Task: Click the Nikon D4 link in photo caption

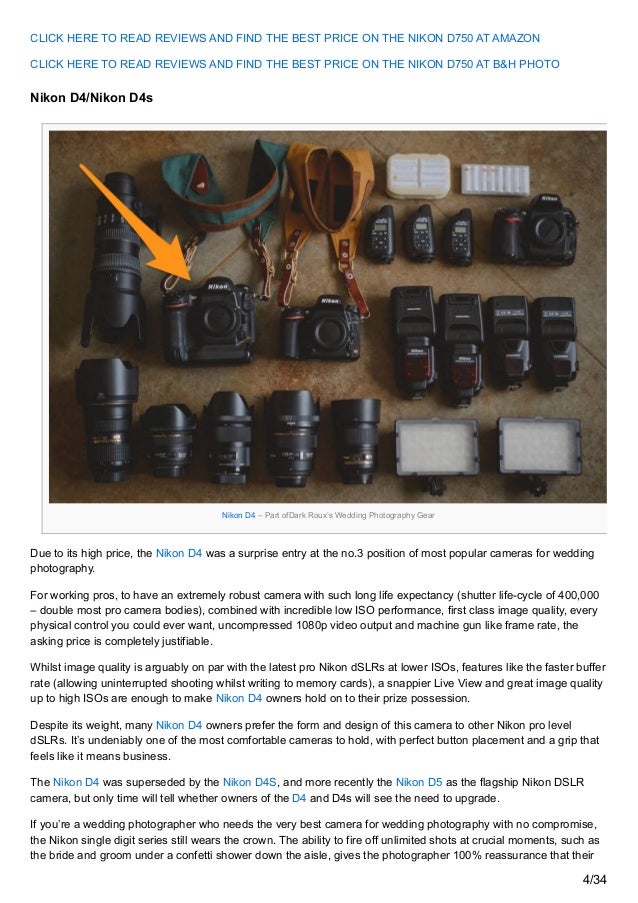Action: [x=238, y=515]
